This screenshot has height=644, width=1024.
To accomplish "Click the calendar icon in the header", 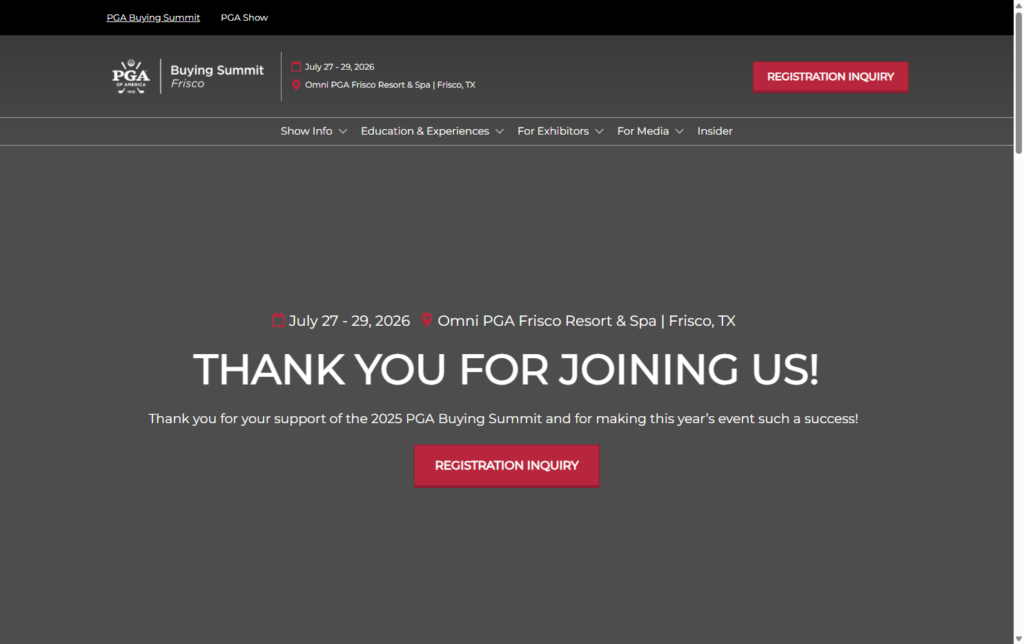I will coord(296,67).
